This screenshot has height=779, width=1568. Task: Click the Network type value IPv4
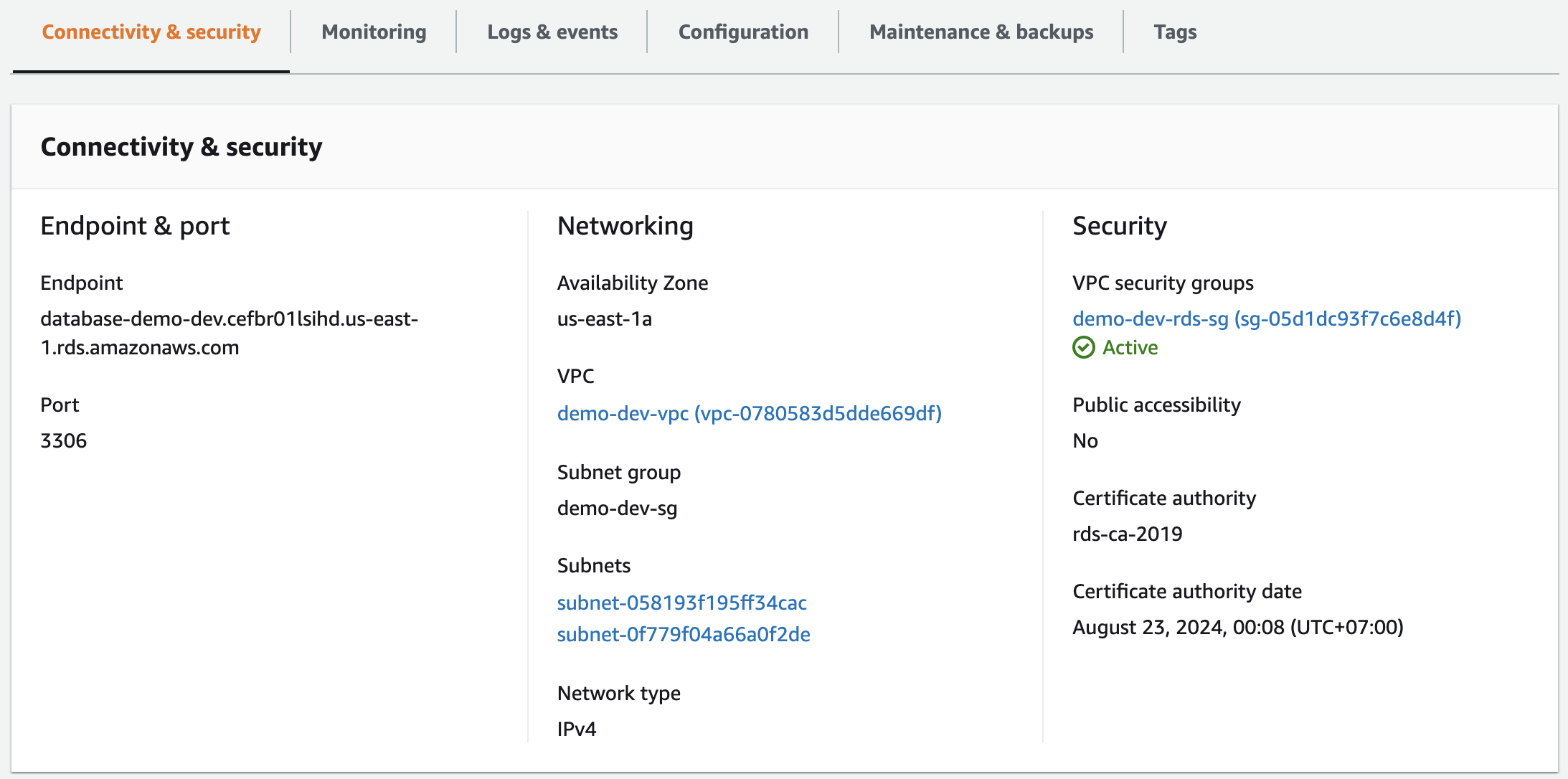click(574, 729)
